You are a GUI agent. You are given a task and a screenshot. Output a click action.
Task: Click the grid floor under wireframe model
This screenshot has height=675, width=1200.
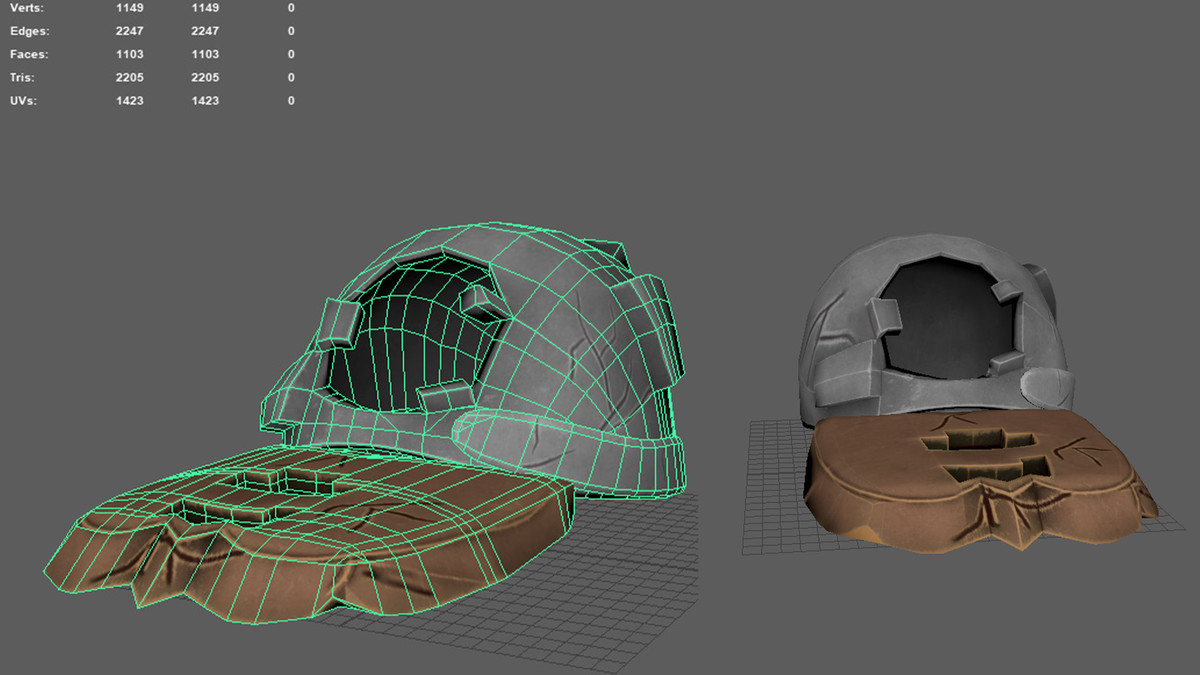[x=560, y=590]
